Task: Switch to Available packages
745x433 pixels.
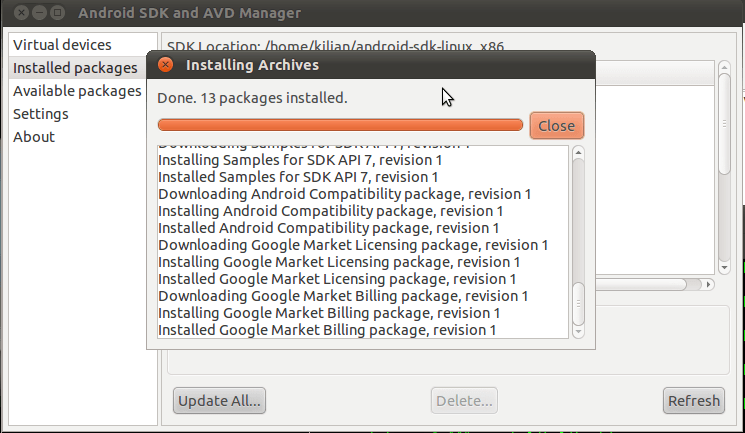Action: tap(77, 91)
